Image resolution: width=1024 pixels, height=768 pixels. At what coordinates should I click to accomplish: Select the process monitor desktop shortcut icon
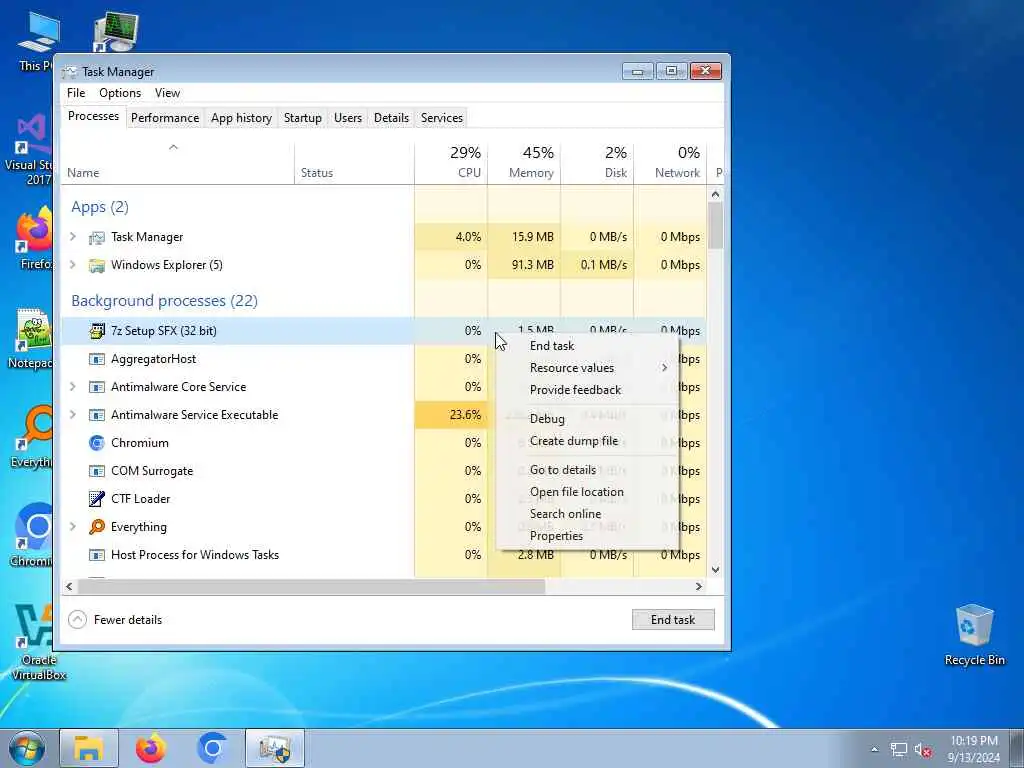(x=116, y=31)
